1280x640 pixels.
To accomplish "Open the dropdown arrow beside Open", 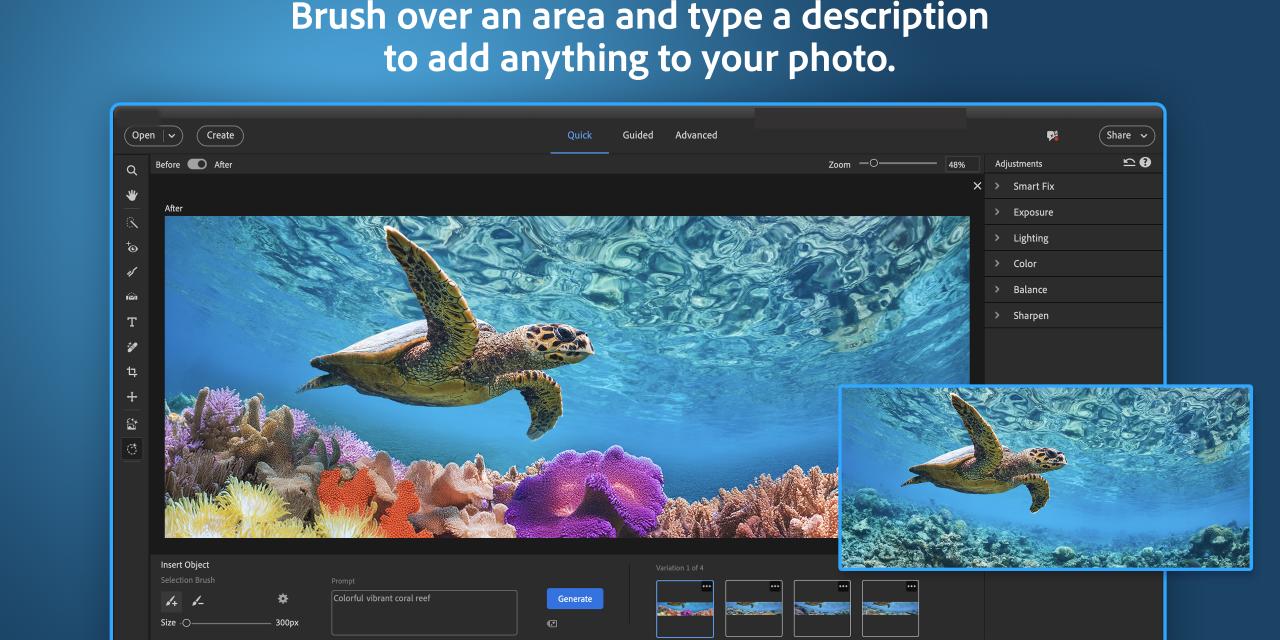I will (x=172, y=135).
